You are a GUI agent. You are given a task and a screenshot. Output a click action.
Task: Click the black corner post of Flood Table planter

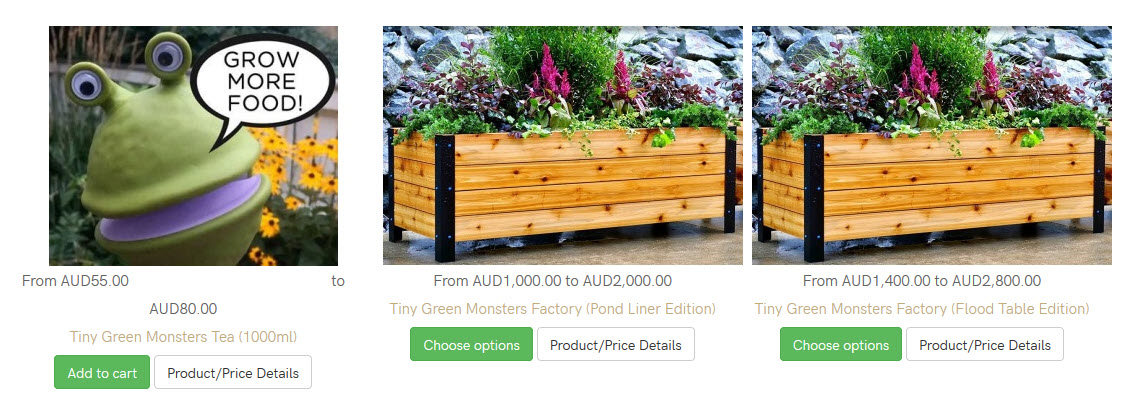click(814, 198)
